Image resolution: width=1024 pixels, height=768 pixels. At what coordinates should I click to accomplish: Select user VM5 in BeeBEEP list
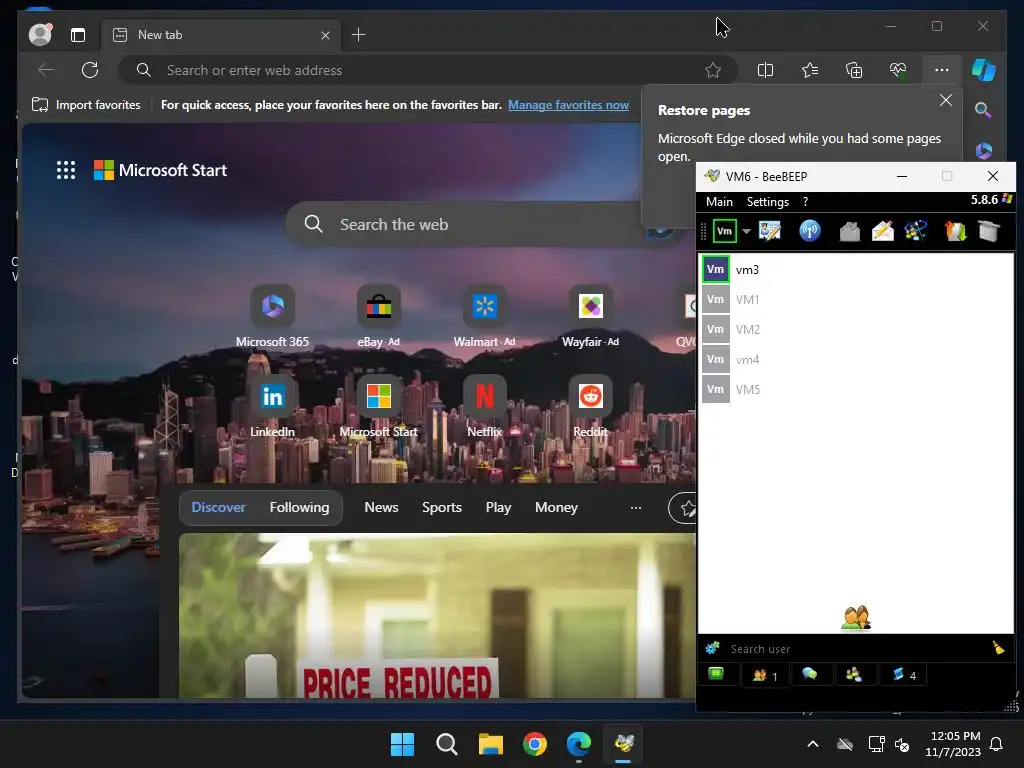pos(856,390)
